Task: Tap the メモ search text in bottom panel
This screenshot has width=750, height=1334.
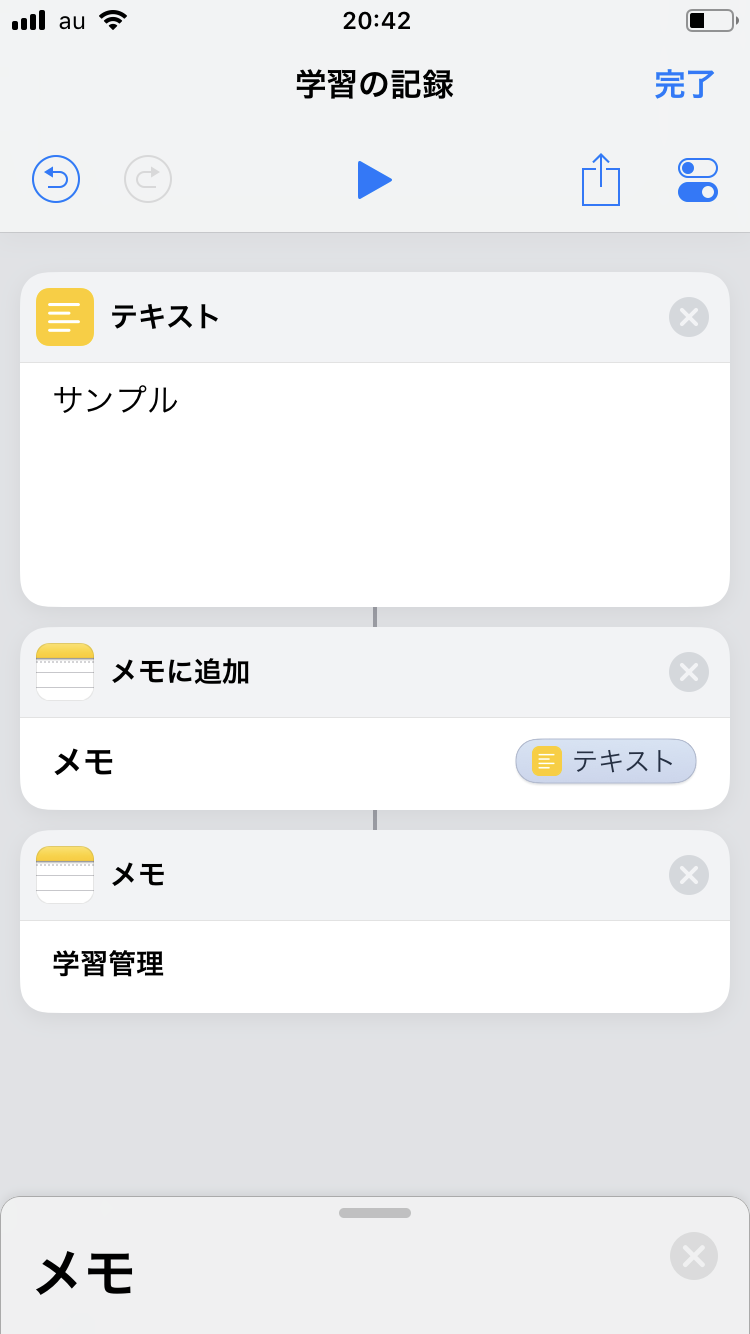Action: tap(86, 1274)
